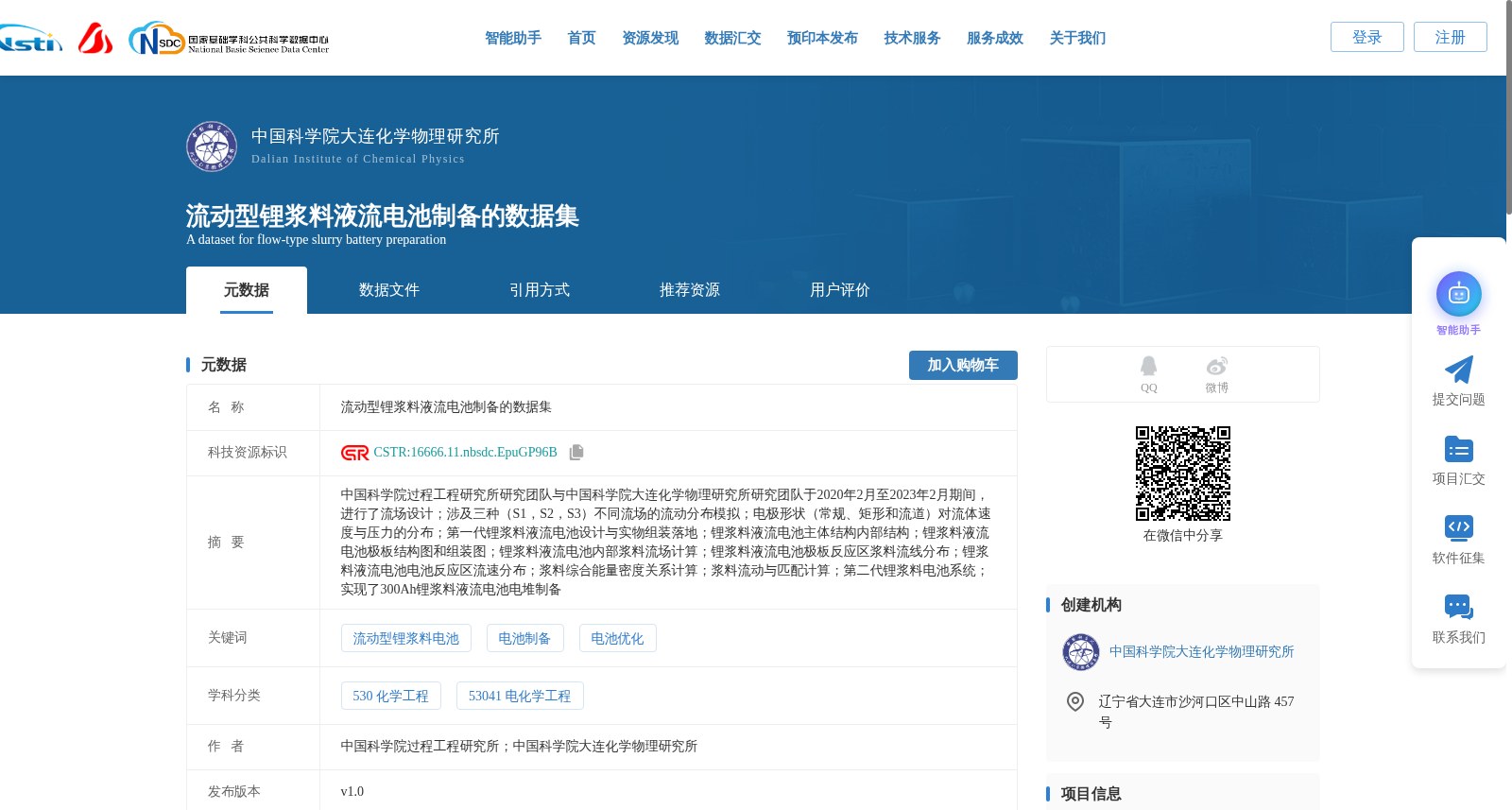This screenshot has width=1512, height=810.
Task: Click the CSTR red logo icon
Action: [355, 453]
